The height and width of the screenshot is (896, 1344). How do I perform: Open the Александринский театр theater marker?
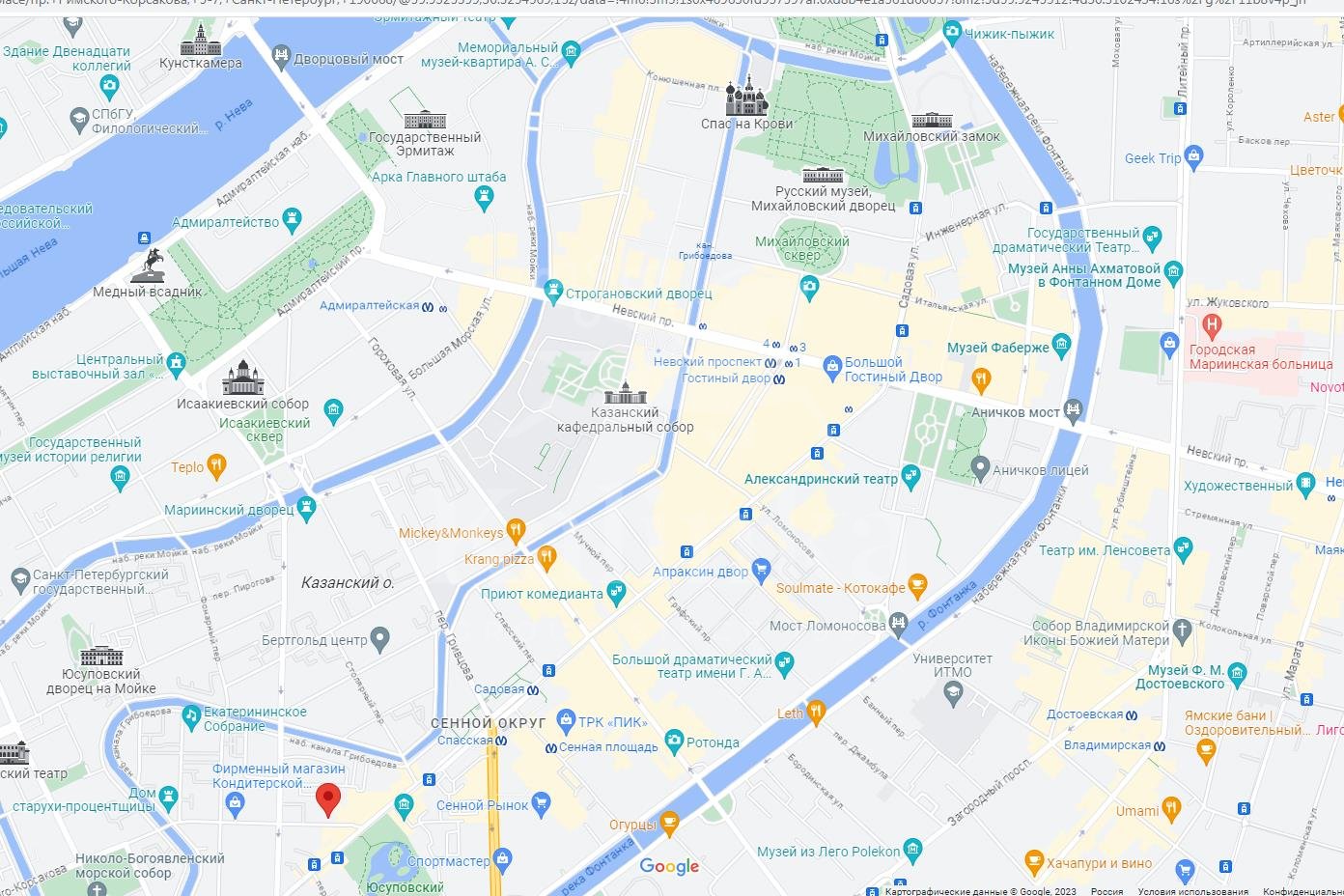tap(910, 476)
